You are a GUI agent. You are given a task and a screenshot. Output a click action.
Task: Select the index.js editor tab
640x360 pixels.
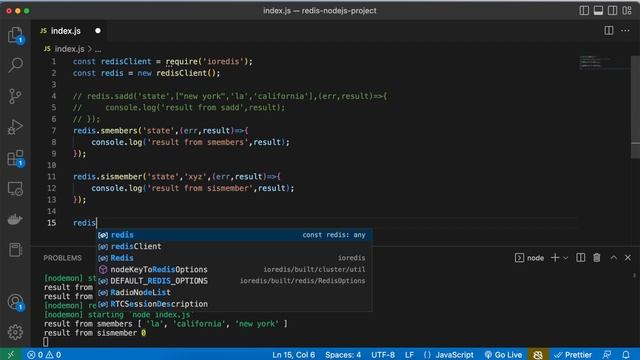[x=65, y=31]
